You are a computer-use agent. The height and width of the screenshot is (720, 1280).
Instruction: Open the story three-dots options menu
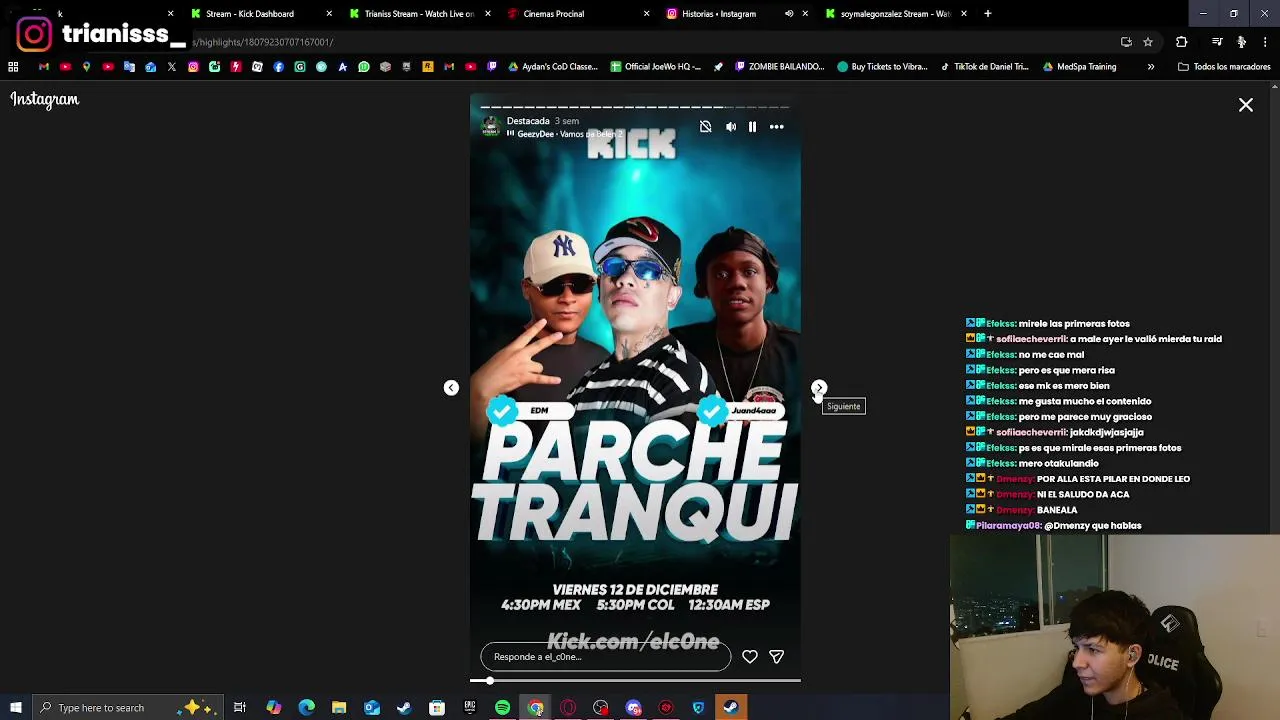coord(776,127)
